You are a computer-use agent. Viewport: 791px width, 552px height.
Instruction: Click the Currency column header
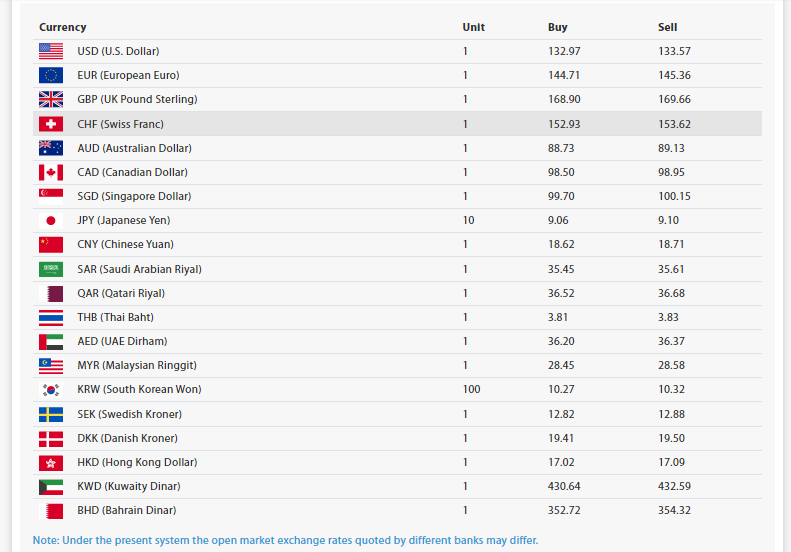tap(63, 27)
